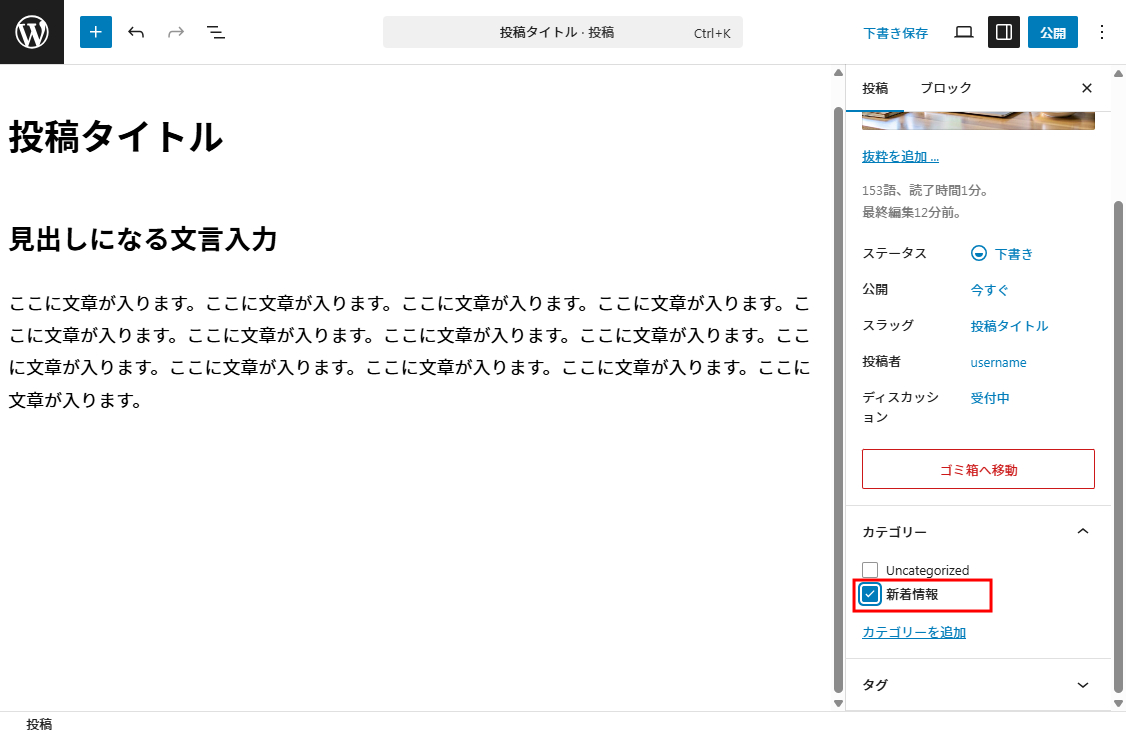Click the featured image thumbnail

coord(978,121)
